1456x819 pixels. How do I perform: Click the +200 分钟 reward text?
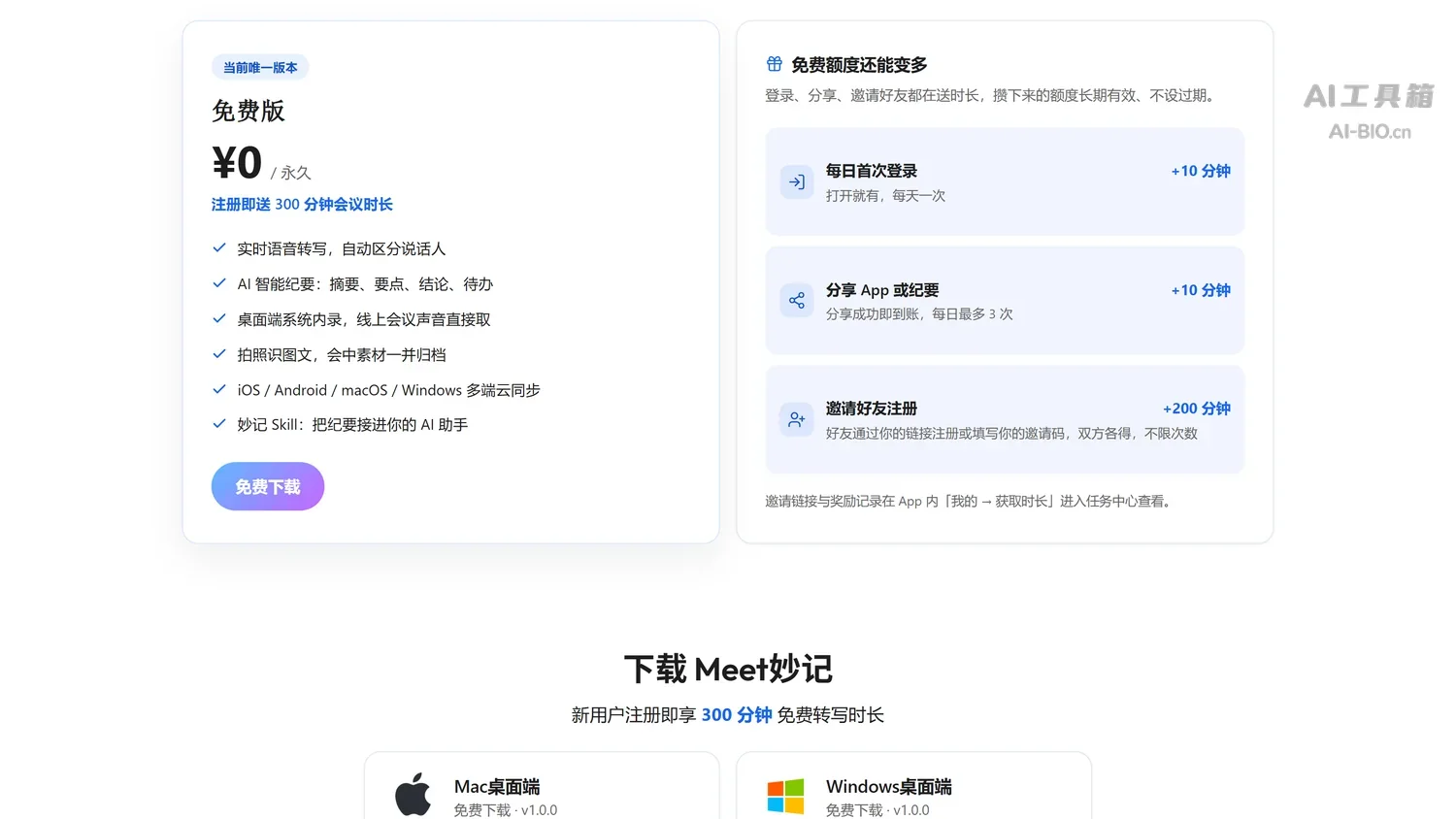(1197, 409)
